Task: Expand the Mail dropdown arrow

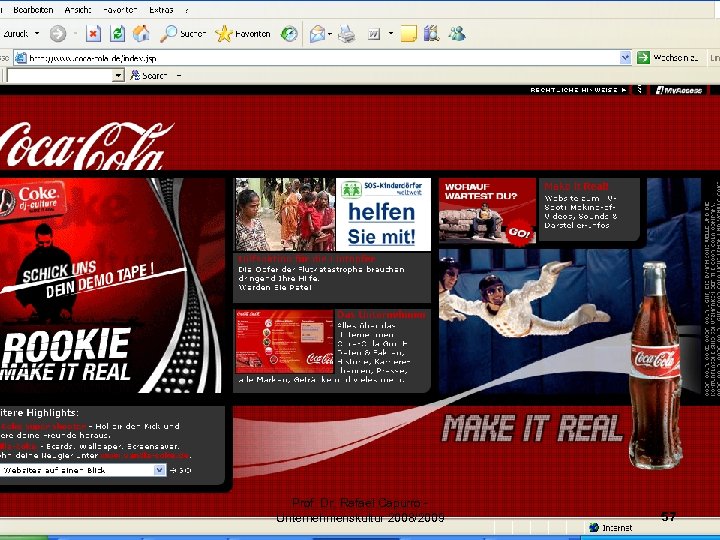Action: click(330, 34)
